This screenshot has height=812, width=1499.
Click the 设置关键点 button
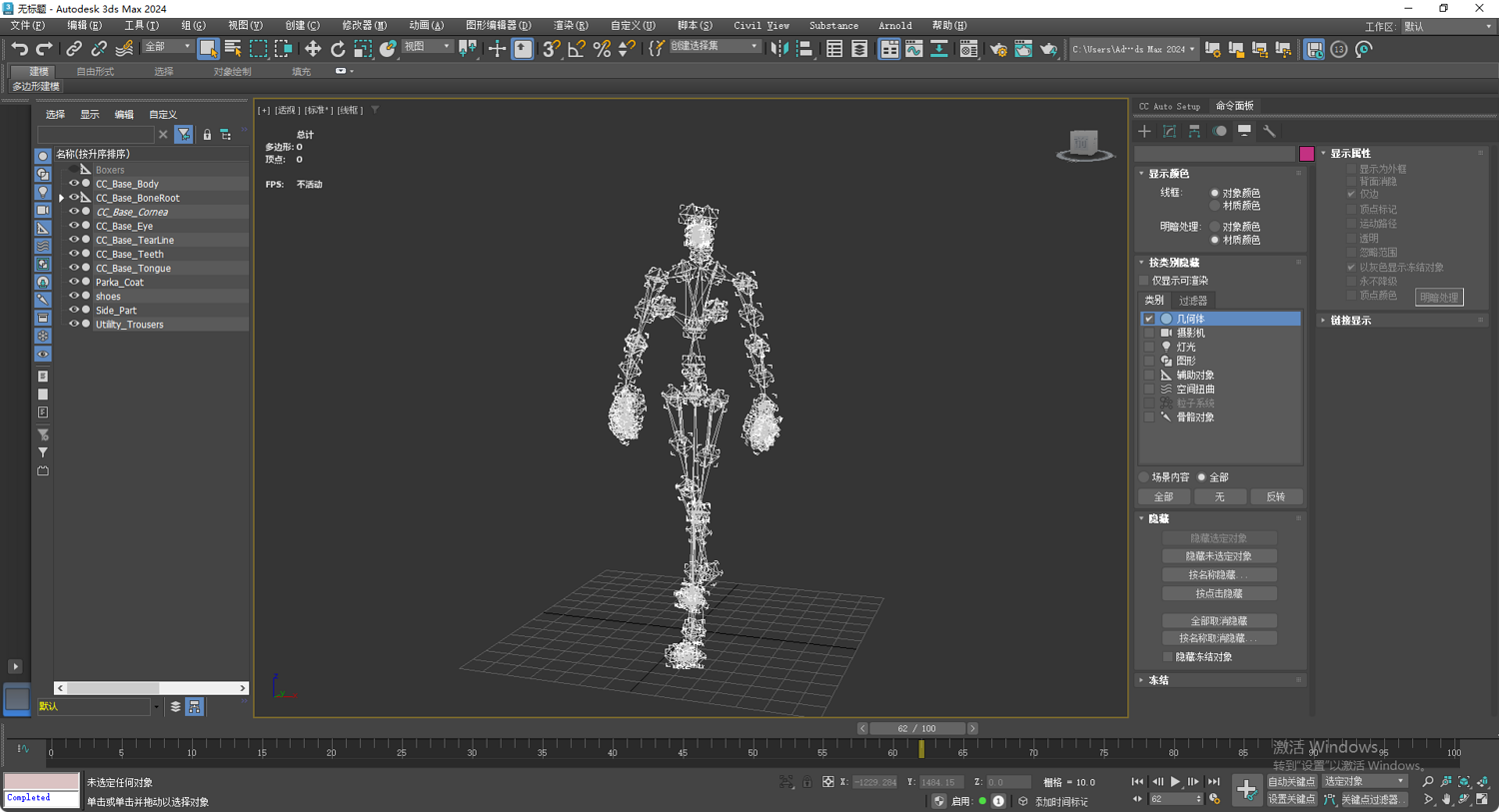point(1291,799)
